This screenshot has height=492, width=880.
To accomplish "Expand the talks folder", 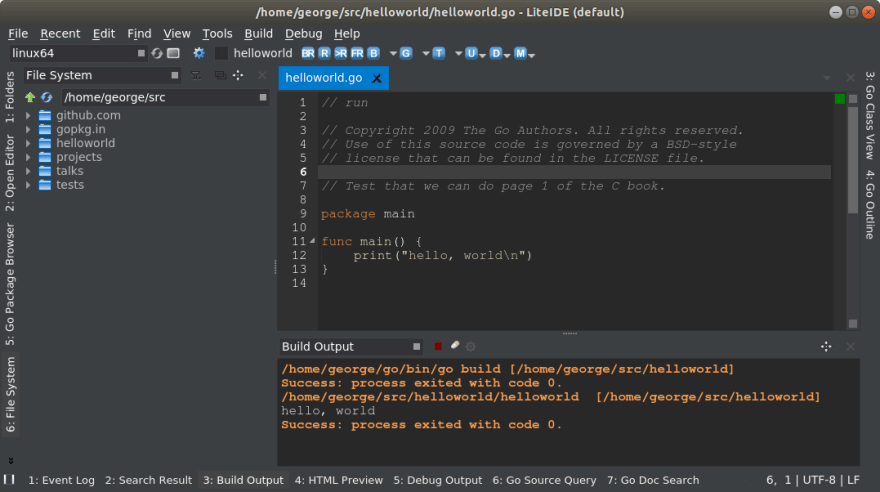I will pyautogui.click(x=28, y=171).
